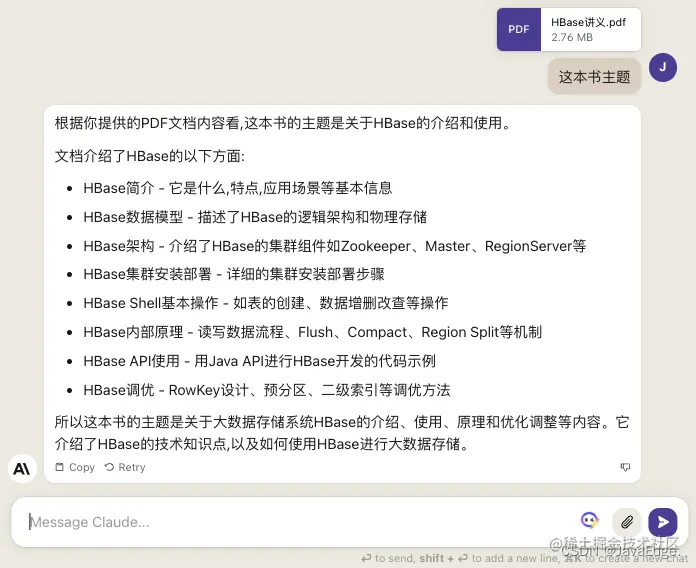Click the bullet about HBase架构 and Zookeeper
696x568 pixels.
click(335, 246)
